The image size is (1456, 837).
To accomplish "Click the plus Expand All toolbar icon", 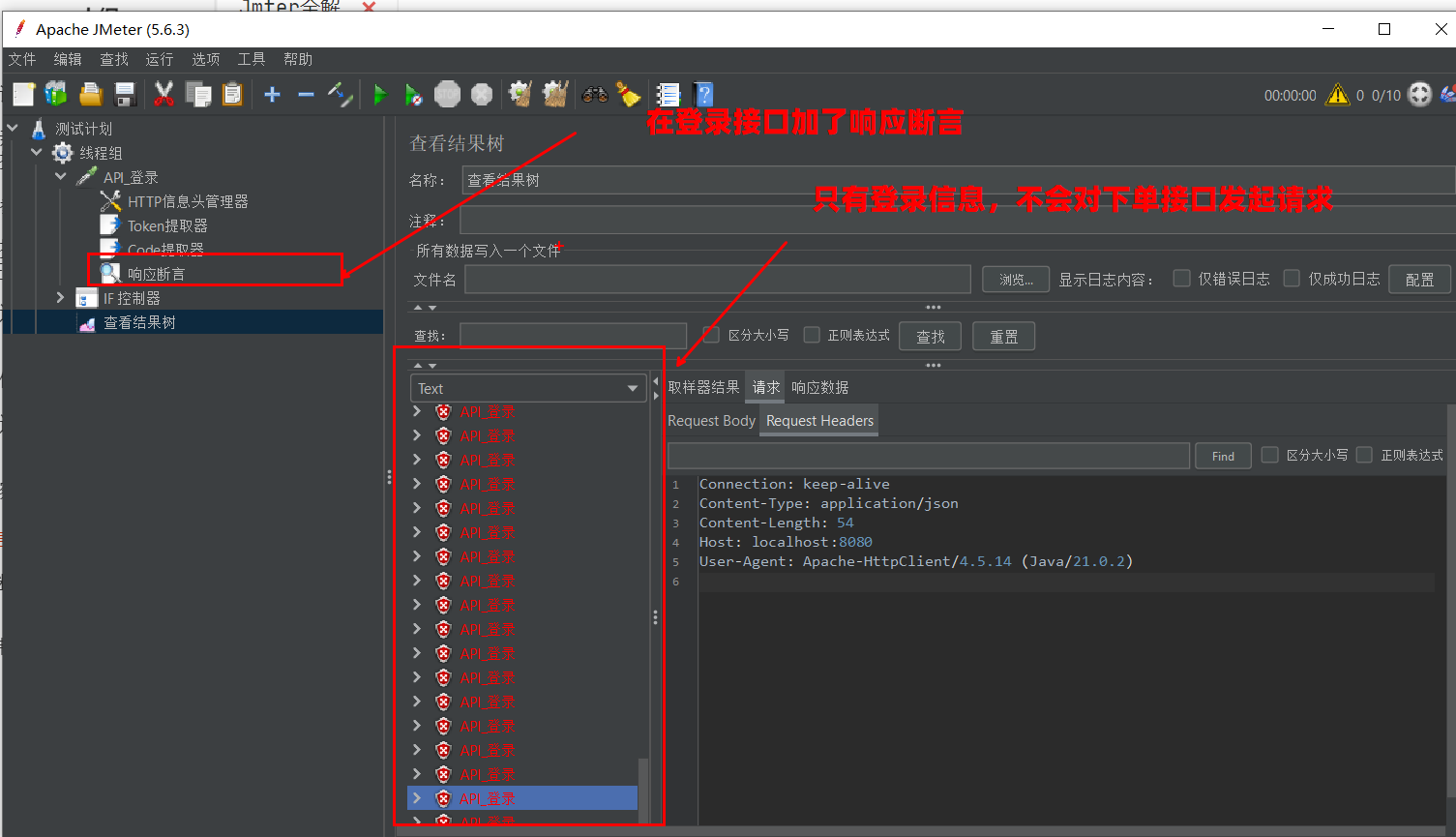I will 273,95.
